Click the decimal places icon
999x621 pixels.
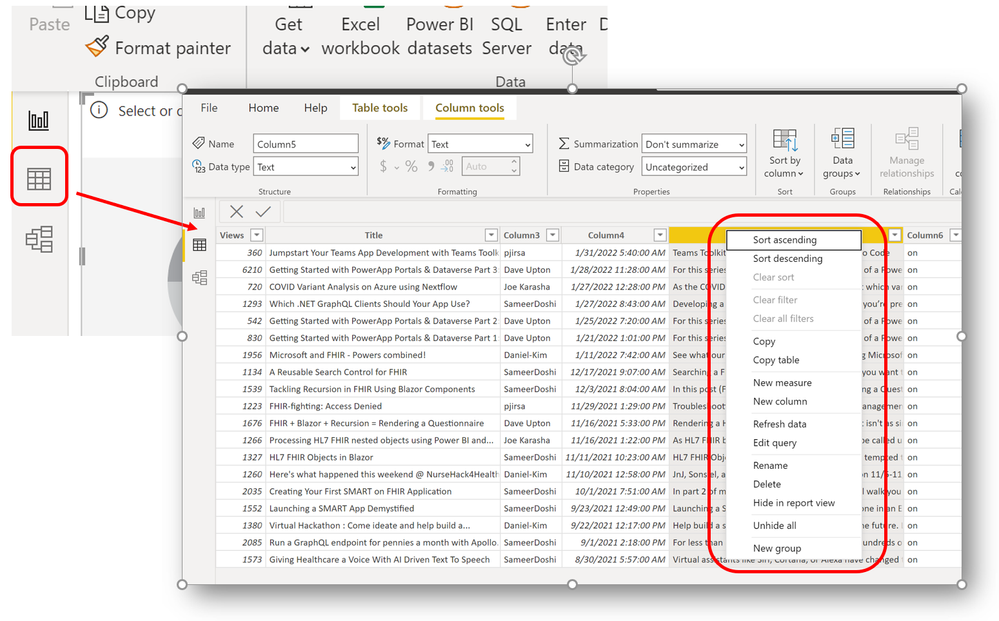[448, 166]
